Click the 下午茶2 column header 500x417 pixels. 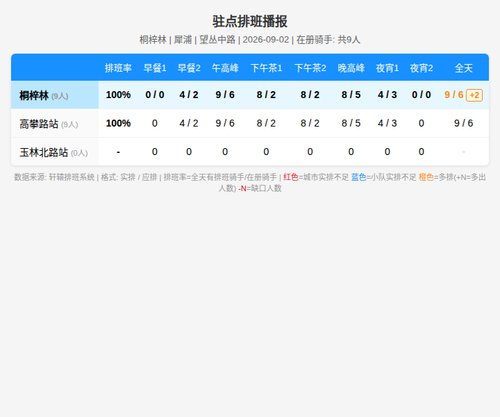coord(310,68)
